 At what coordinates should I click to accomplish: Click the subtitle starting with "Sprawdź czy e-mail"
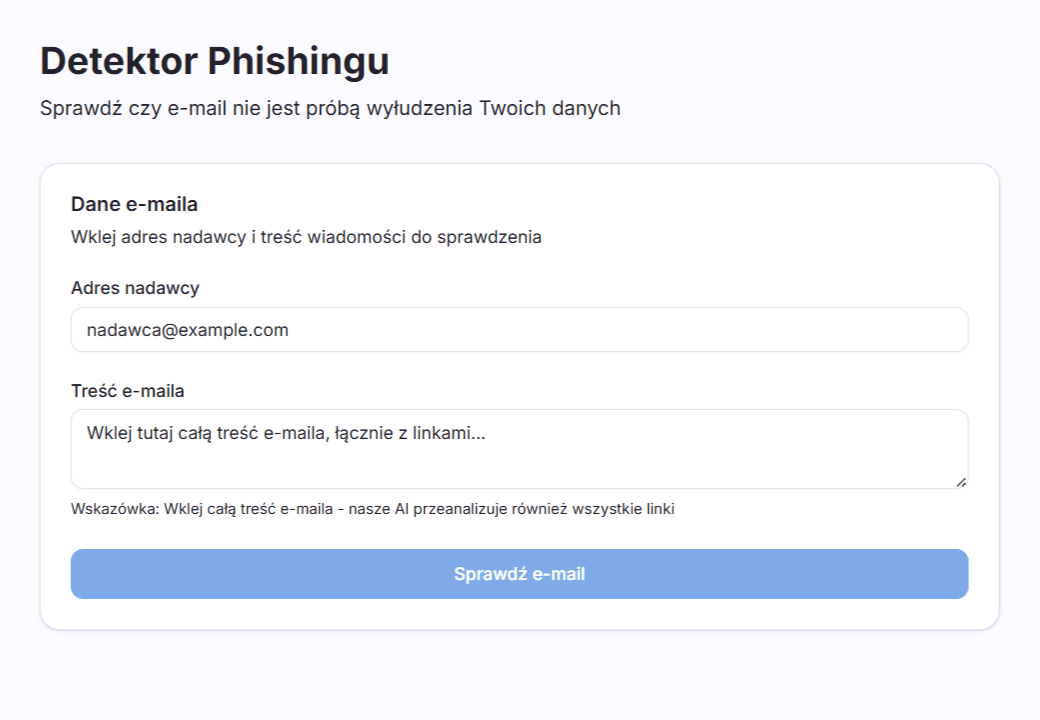click(330, 108)
